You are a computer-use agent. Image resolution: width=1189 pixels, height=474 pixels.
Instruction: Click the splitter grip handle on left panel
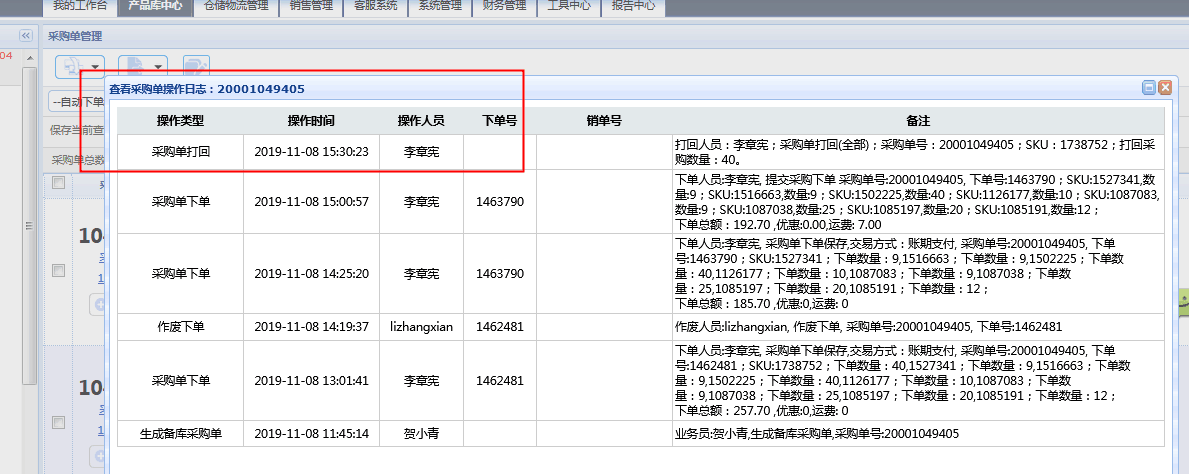pos(30,226)
